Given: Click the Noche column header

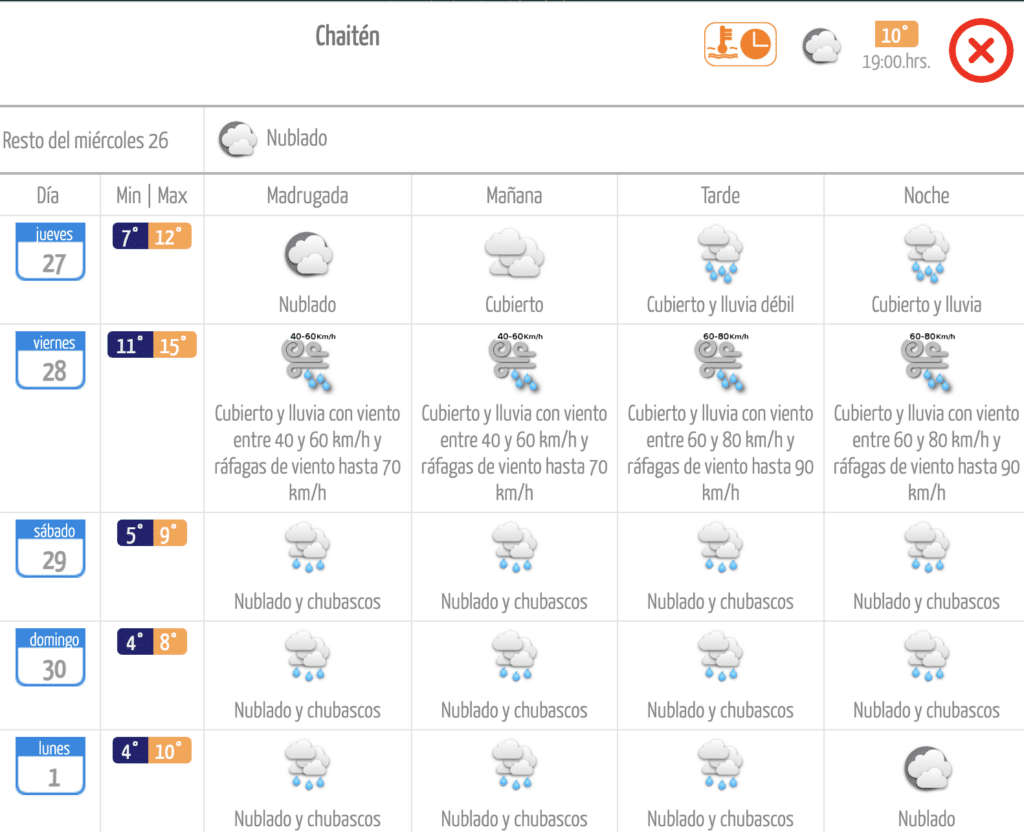Looking at the screenshot, I should (926, 195).
